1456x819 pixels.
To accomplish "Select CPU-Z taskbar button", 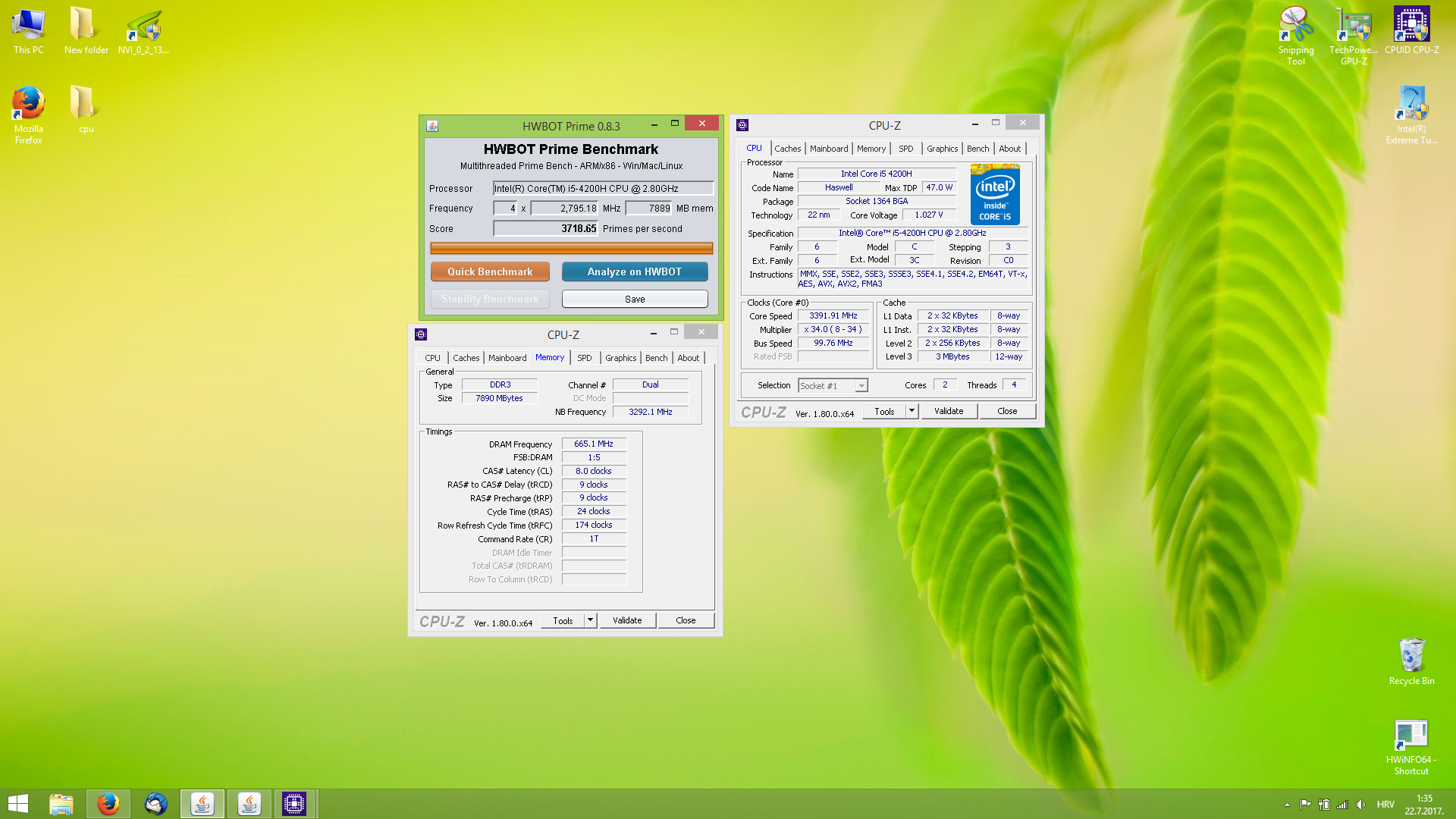I will point(295,804).
